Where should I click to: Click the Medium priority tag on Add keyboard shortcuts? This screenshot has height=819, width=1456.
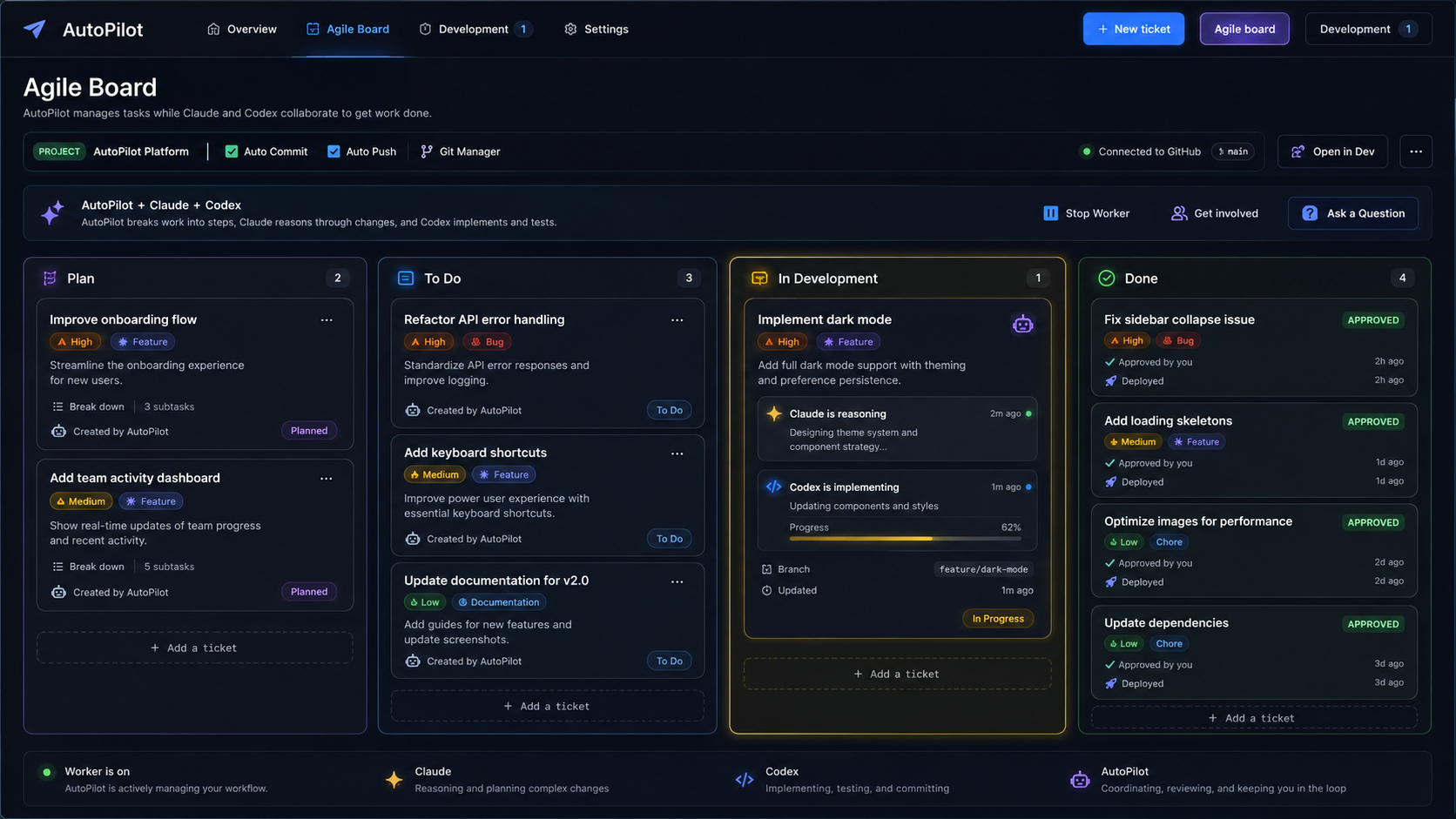434,475
